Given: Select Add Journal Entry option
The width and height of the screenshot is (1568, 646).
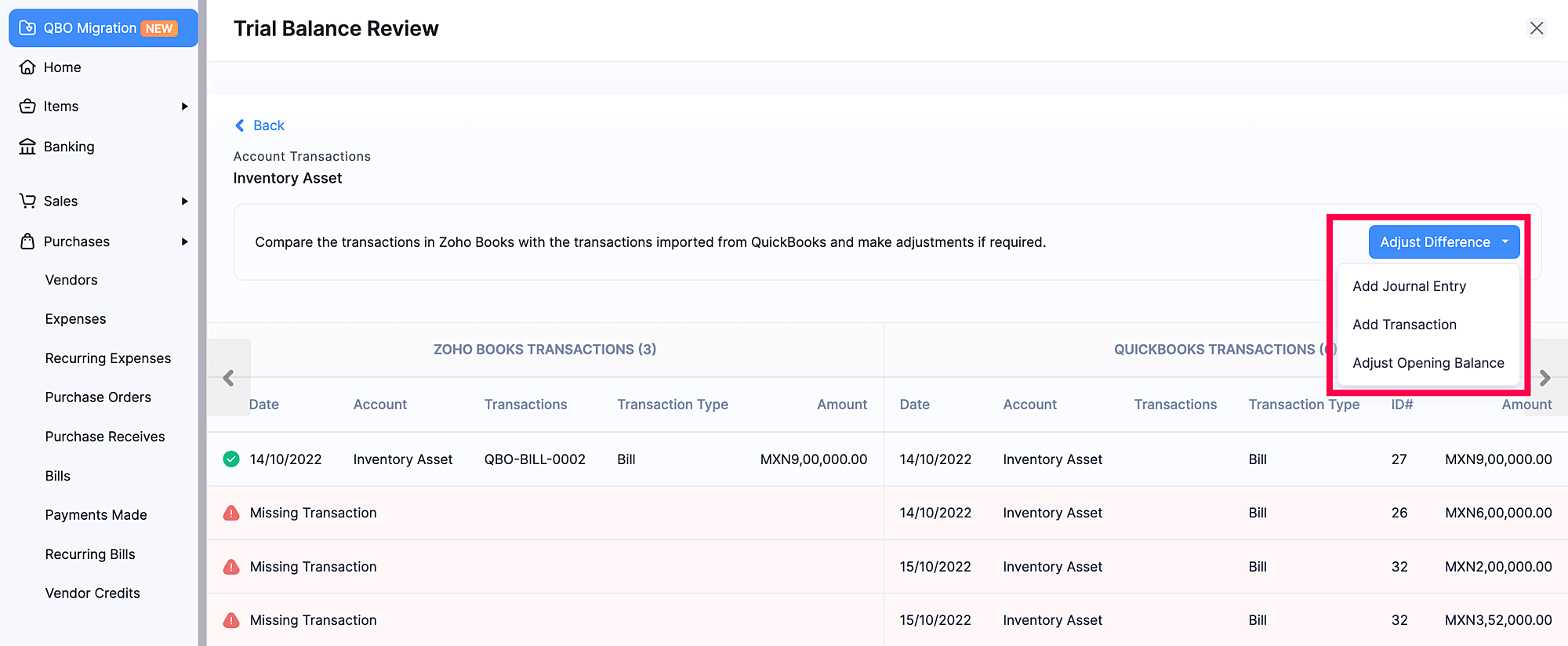Looking at the screenshot, I should click(x=1409, y=286).
